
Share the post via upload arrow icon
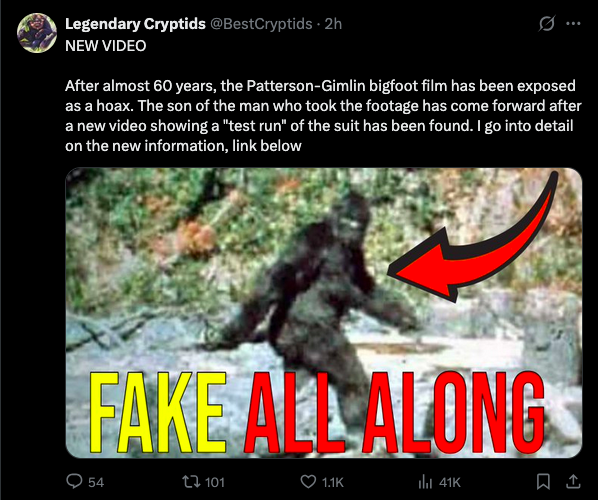coord(572,481)
